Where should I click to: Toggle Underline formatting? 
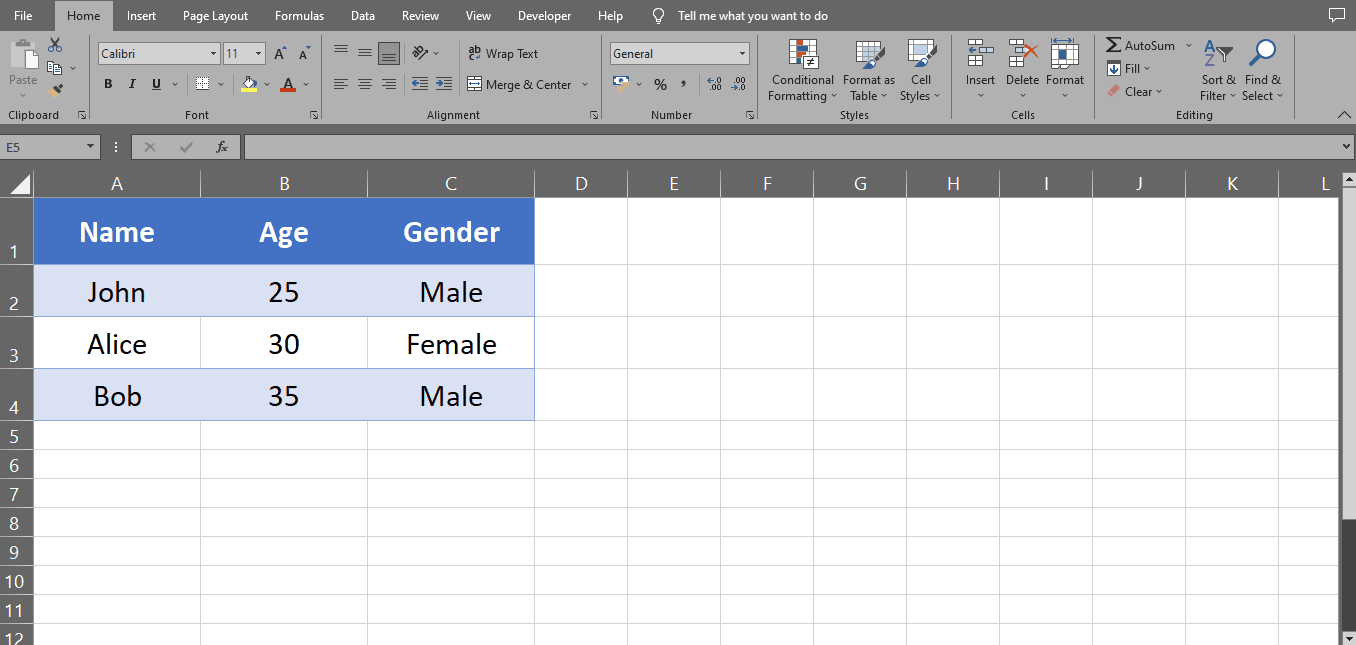point(154,84)
